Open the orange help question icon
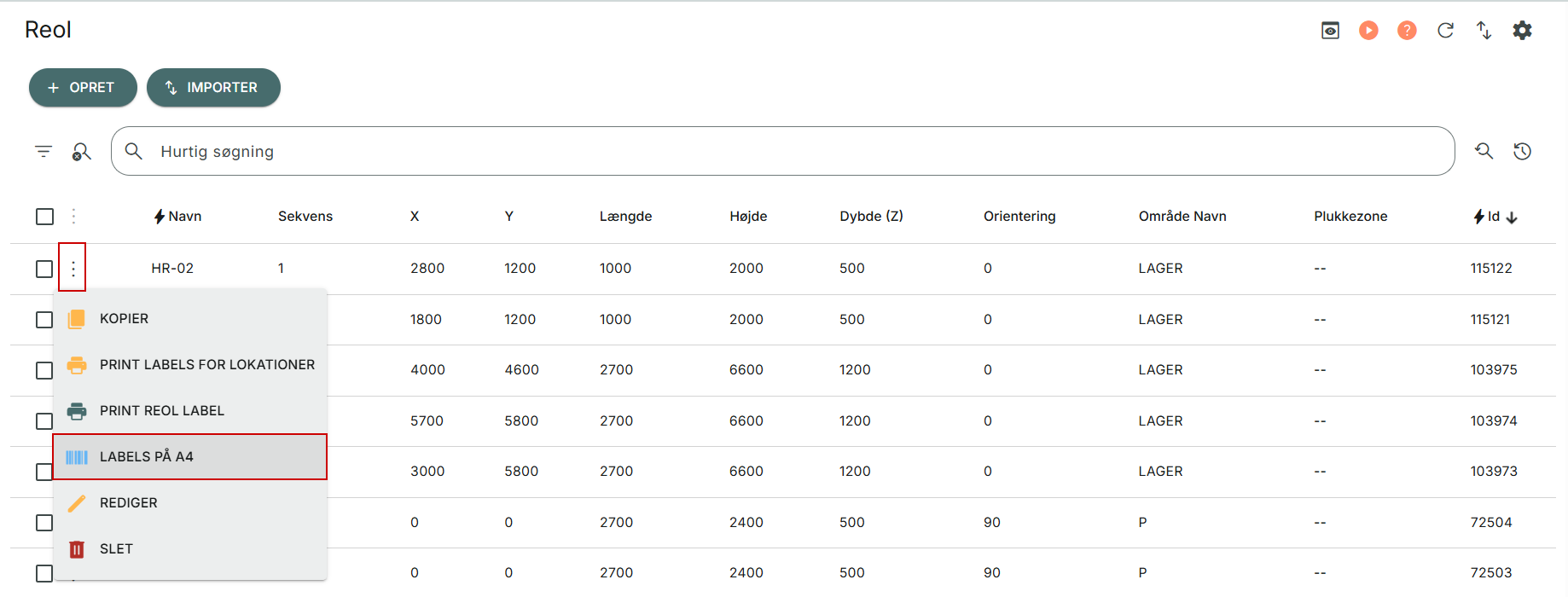This screenshot has height=597, width=1568. pyautogui.click(x=1407, y=31)
